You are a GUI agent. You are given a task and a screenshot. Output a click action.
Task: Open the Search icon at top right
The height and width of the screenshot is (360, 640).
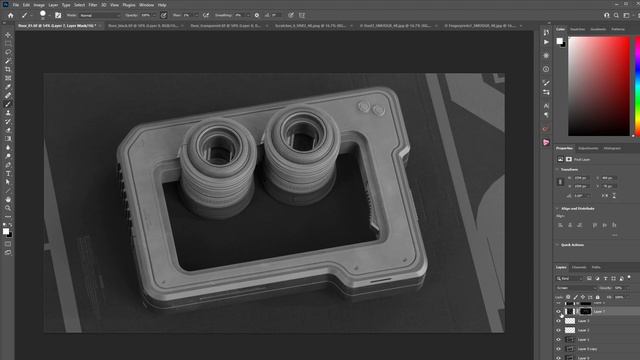pyautogui.click(x=616, y=16)
